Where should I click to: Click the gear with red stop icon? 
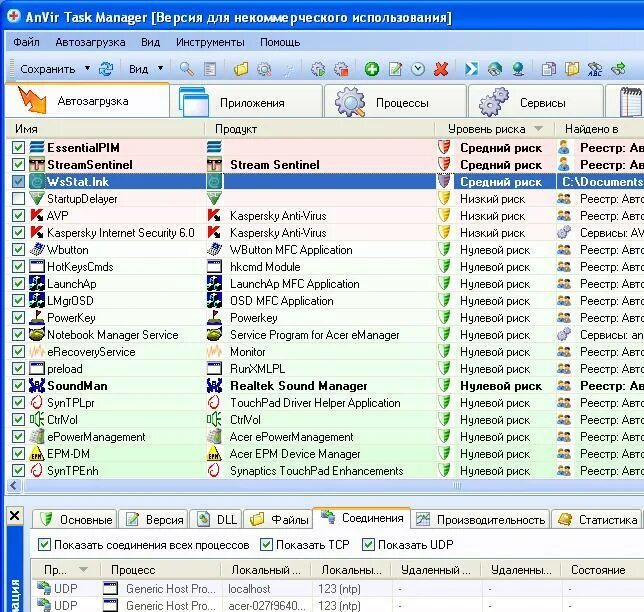pos(341,69)
